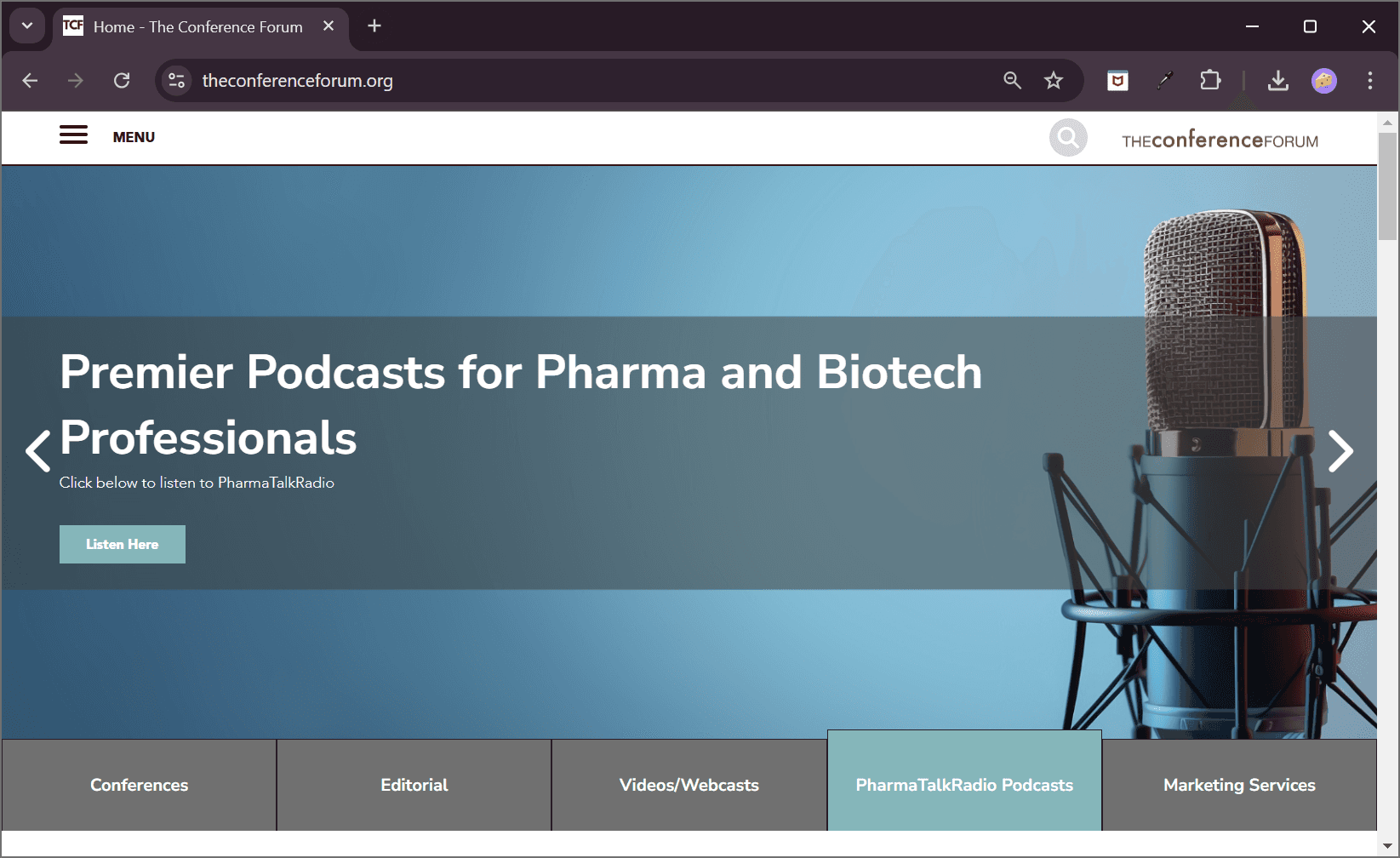The image size is (1400, 858).
Task: Open a new browser tab
Action: [374, 26]
